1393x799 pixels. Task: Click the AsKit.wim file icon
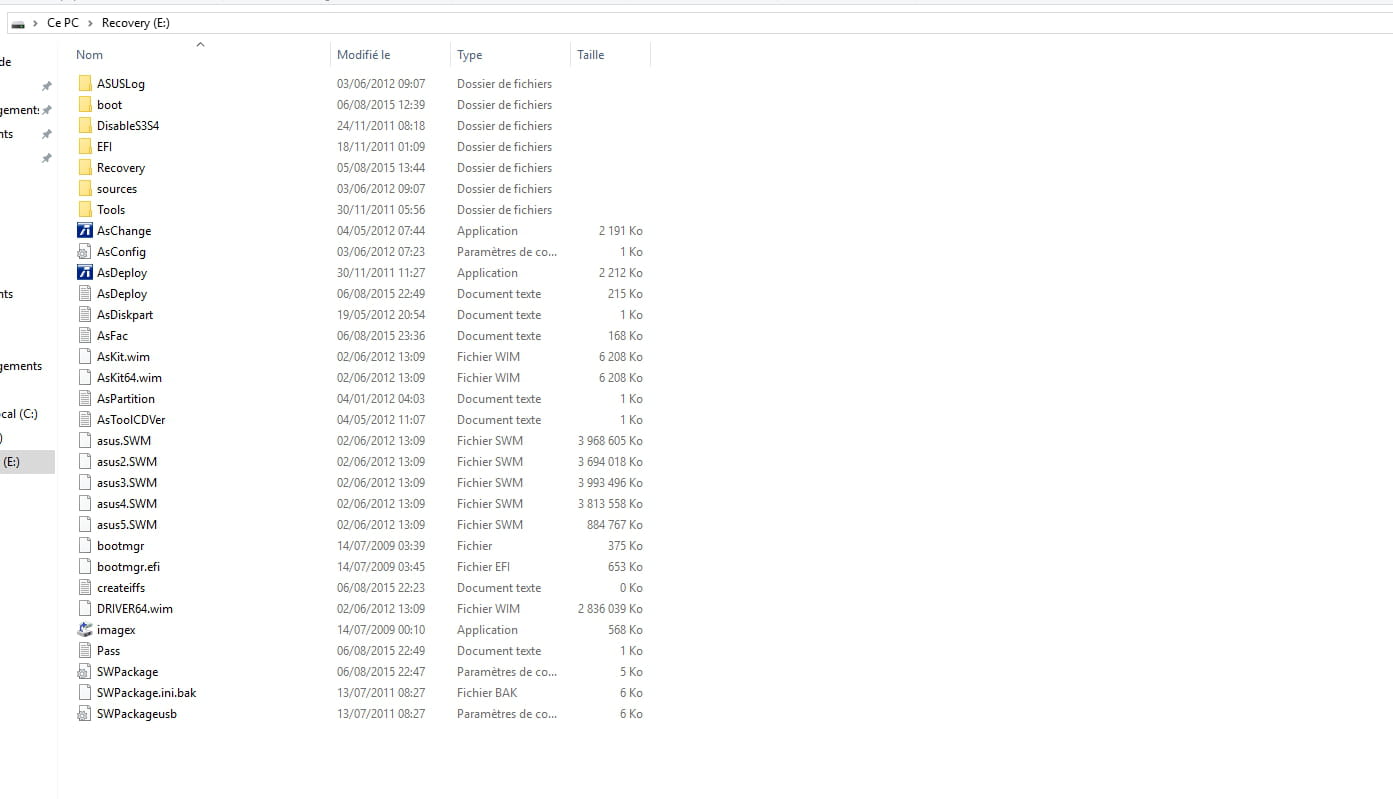click(85, 357)
